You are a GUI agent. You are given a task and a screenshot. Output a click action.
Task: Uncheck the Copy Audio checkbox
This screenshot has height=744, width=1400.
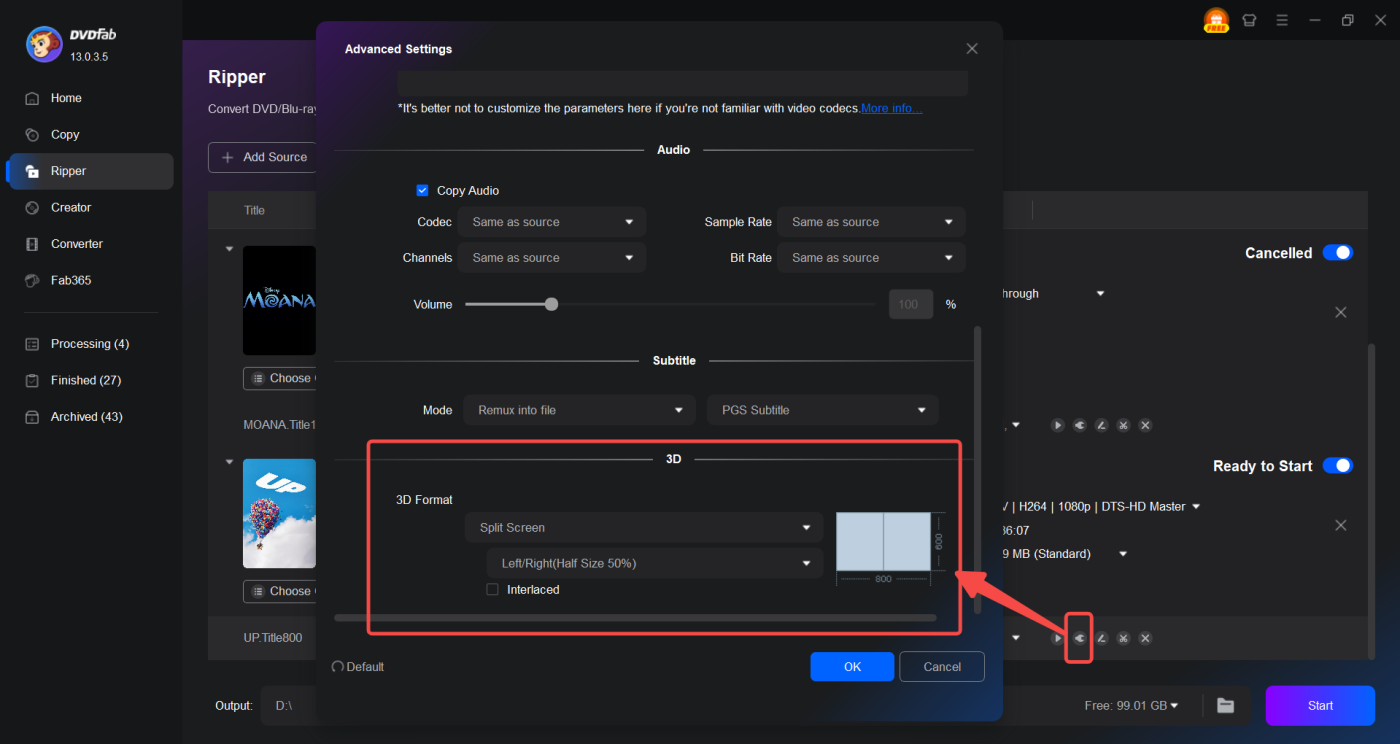[422, 190]
